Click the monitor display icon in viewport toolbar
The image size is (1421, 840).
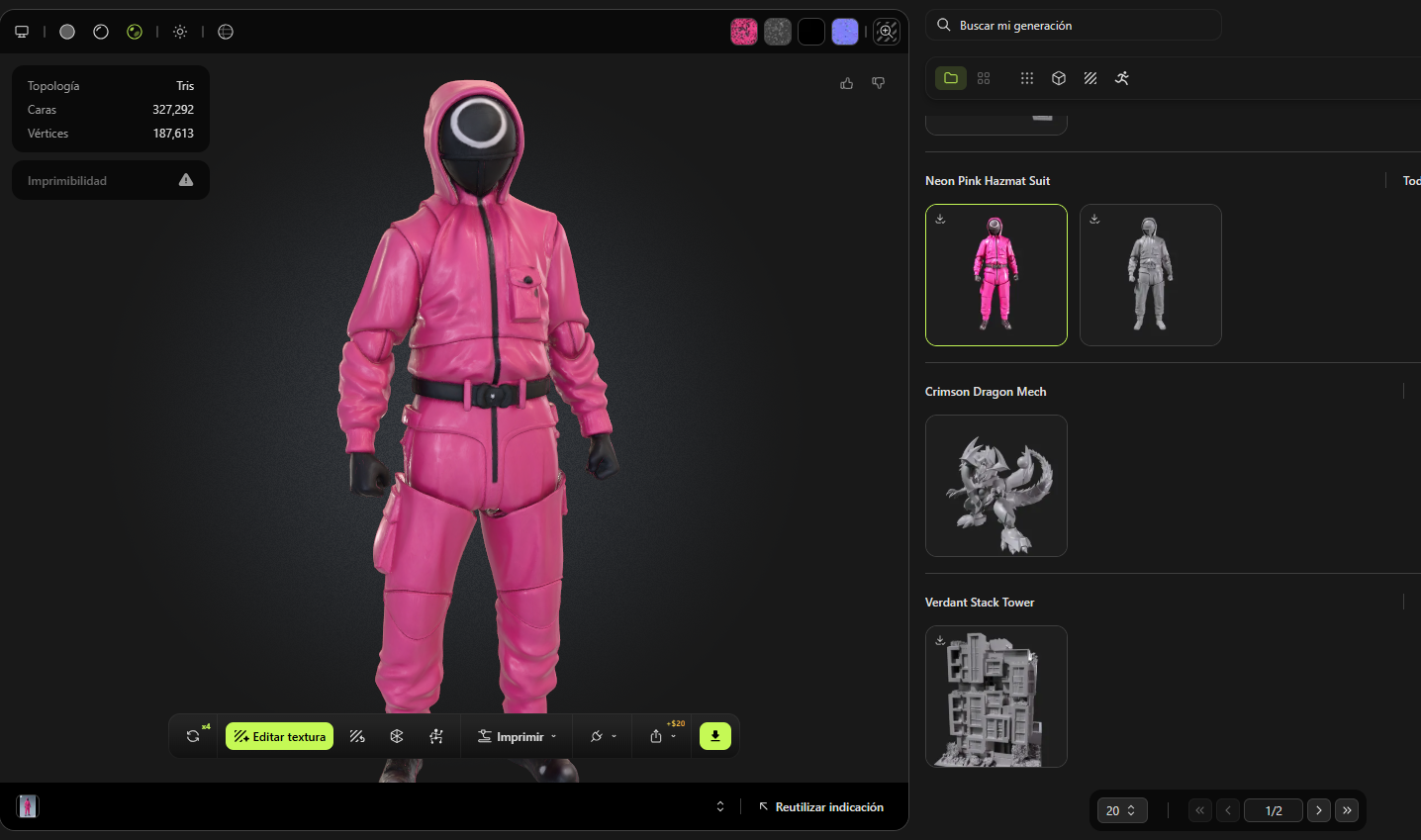[22, 32]
